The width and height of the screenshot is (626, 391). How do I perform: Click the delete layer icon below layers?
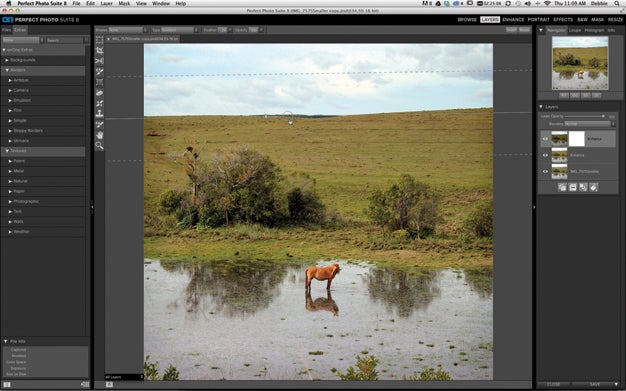573,187
